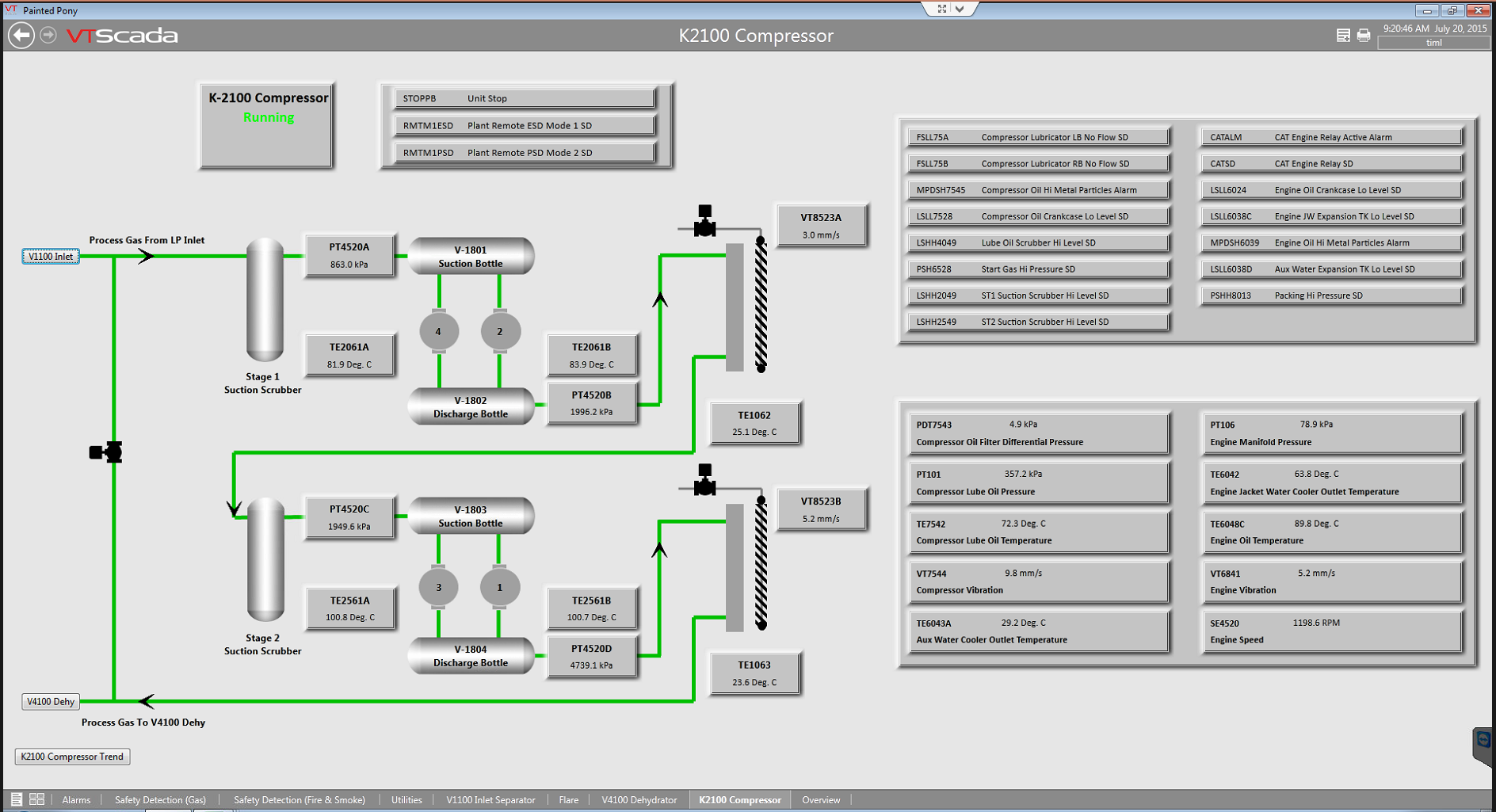Viewport: 1496px width, 812px height.
Task: Open the K2100 Compressor Trend view
Action: [71, 756]
